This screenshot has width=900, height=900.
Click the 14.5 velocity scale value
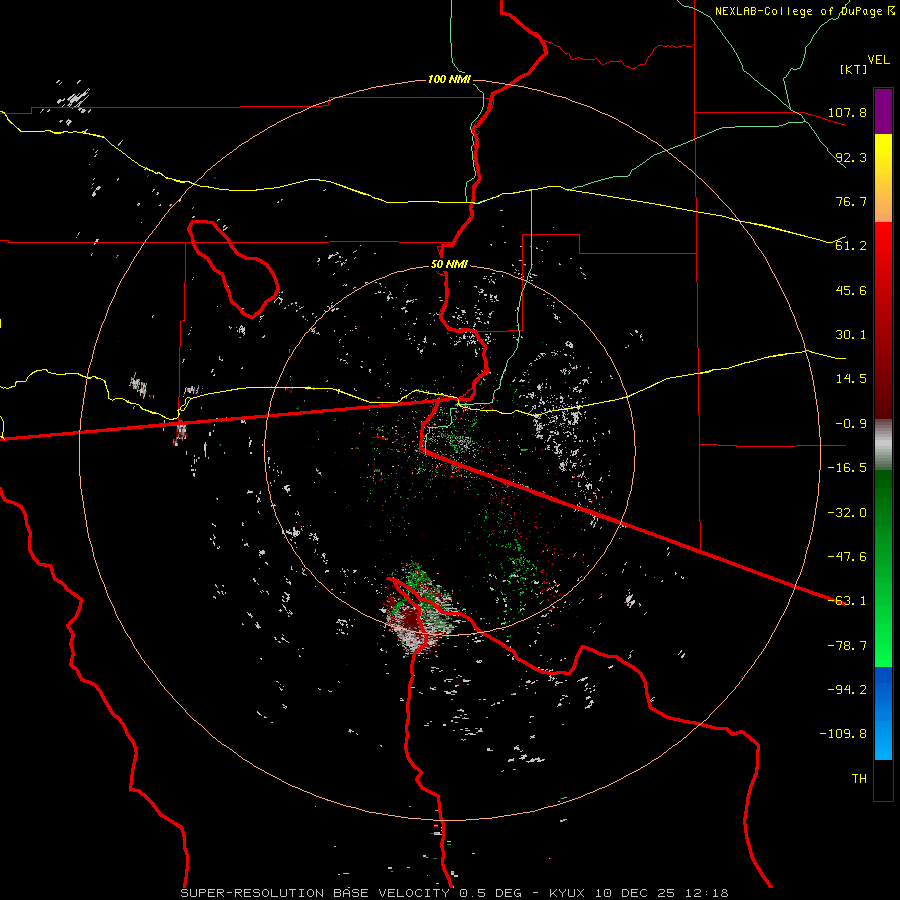pos(851,379)
